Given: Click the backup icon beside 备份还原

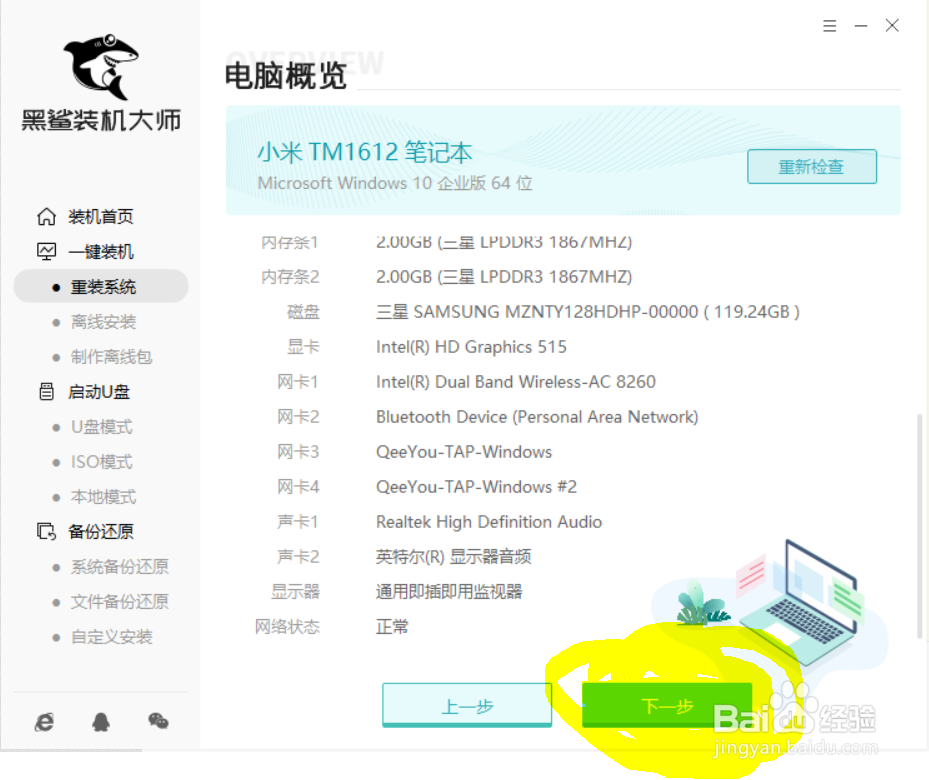Looking at the screenshot, I should [46, 531].
